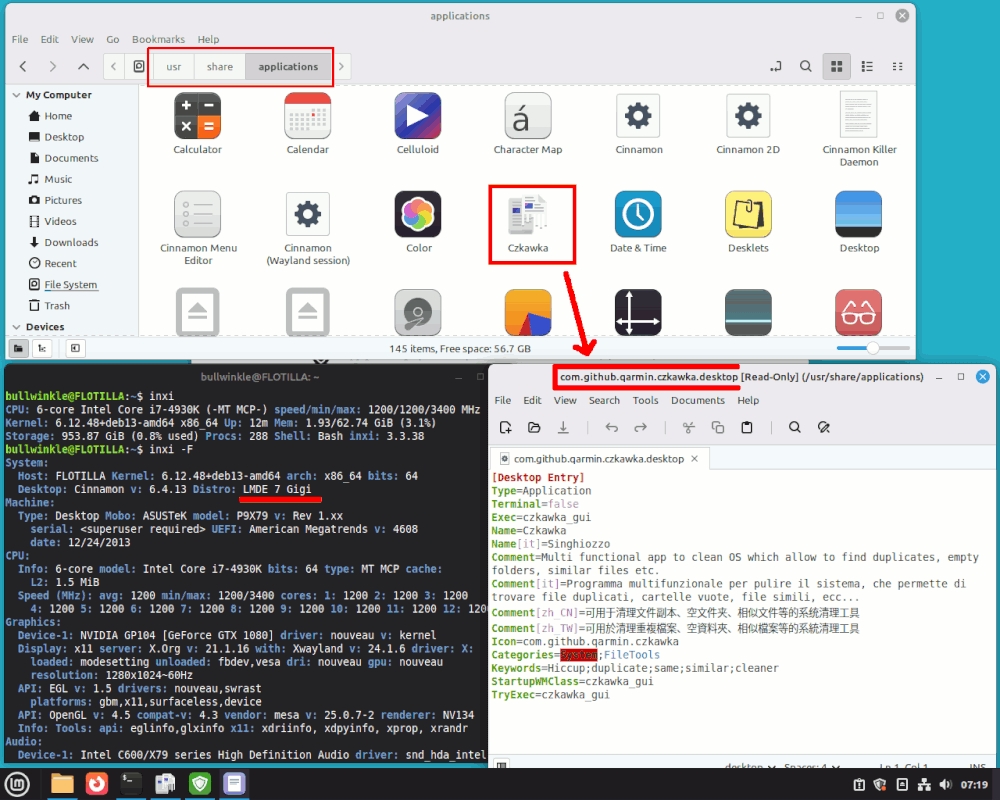
Task: Copy selection in text editor
Action: coord(717,427)
